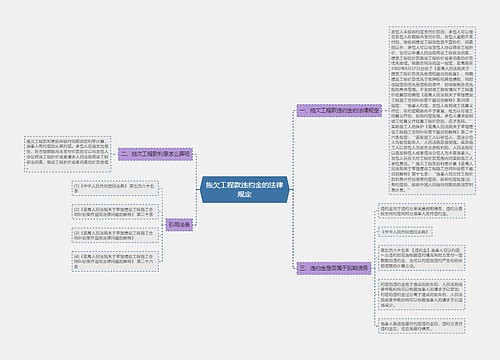Screen dimensions: 500x360
Task: Click the text box describing 拖欠工程款利息 calculation
Action: coord(67,154)
